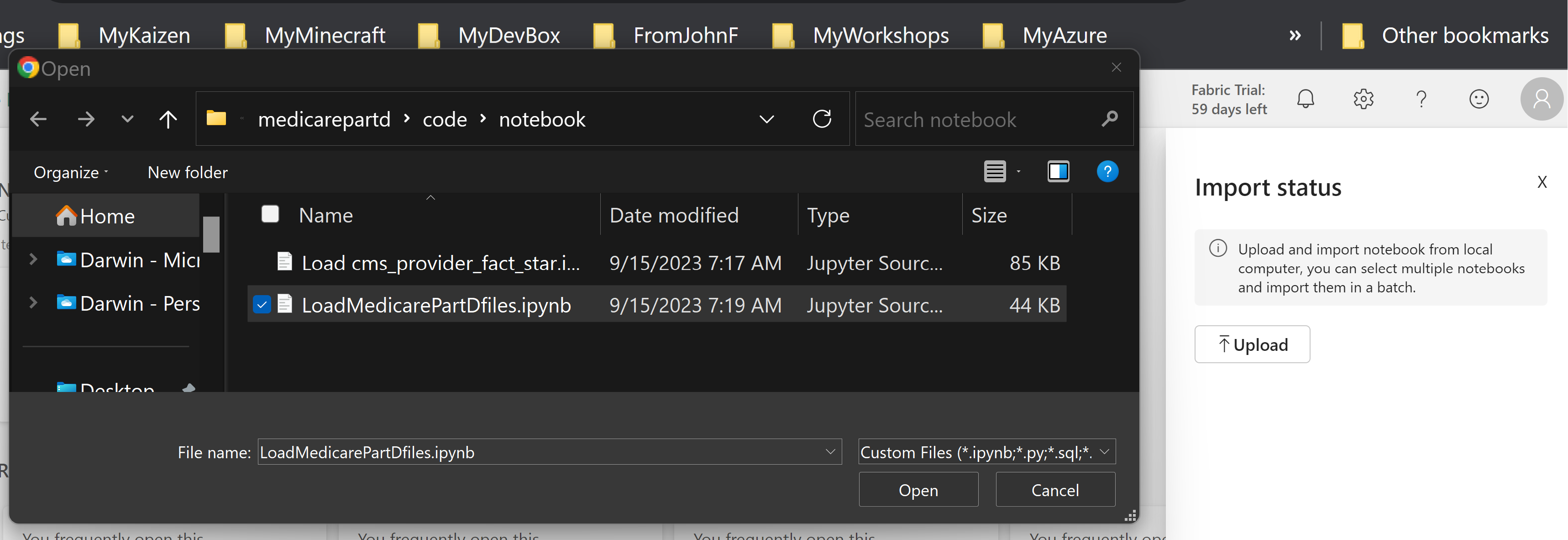
Task: Sort files by Type column
Action: [x=828, y=215]
